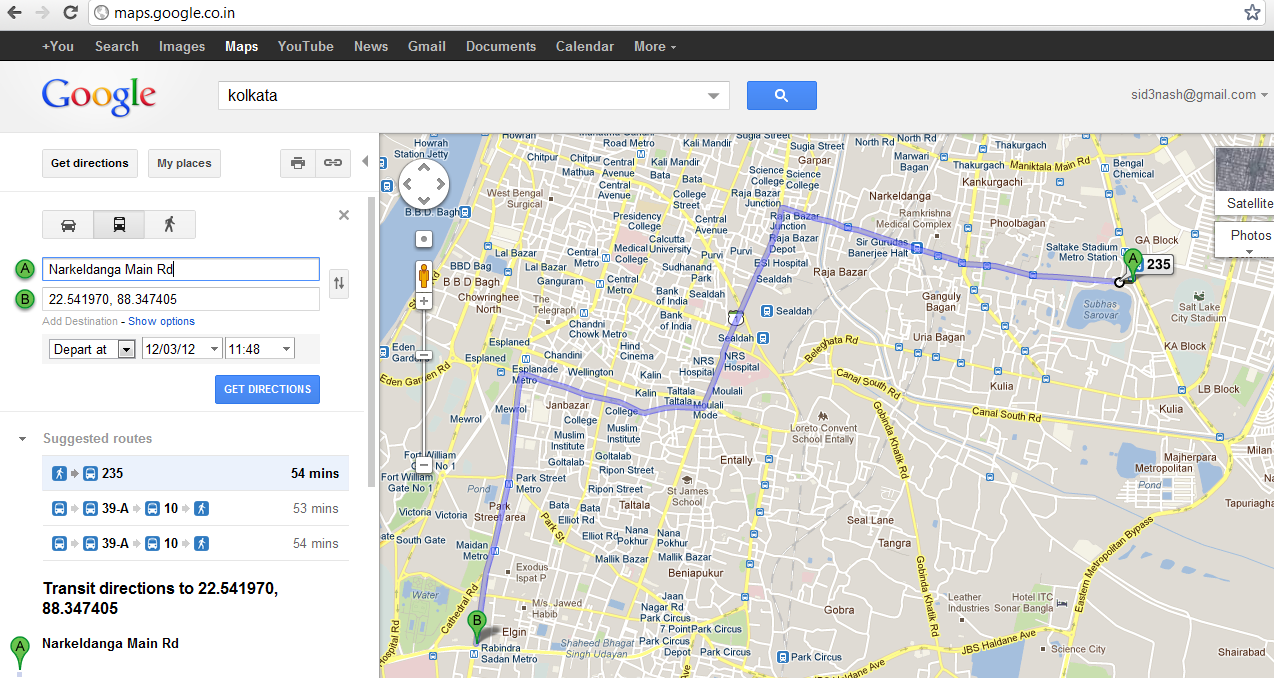Select the 39-A route, 53 mins

click(x=196, y=509)
